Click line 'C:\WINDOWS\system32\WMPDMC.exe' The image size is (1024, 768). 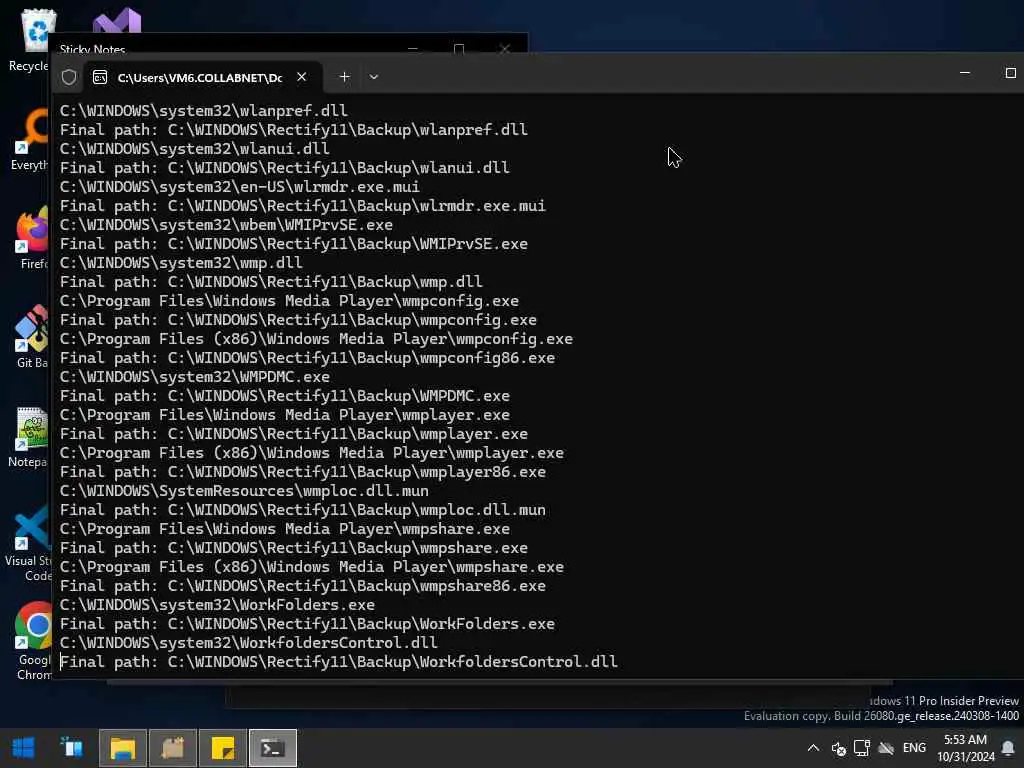pyautogui.click(x=195, y=377)
